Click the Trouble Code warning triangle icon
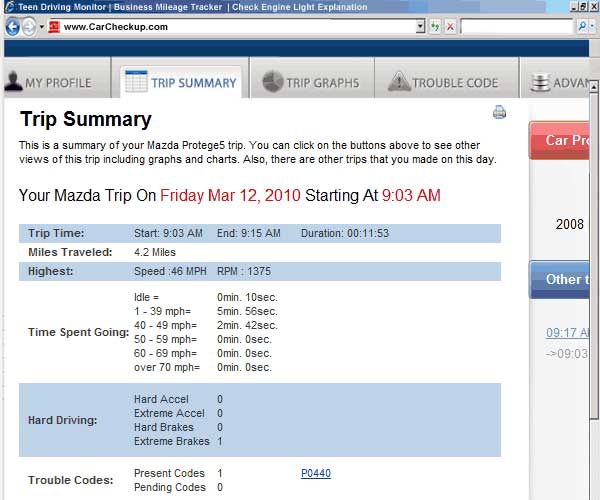The image size is (600, 500). coord(399,81)
